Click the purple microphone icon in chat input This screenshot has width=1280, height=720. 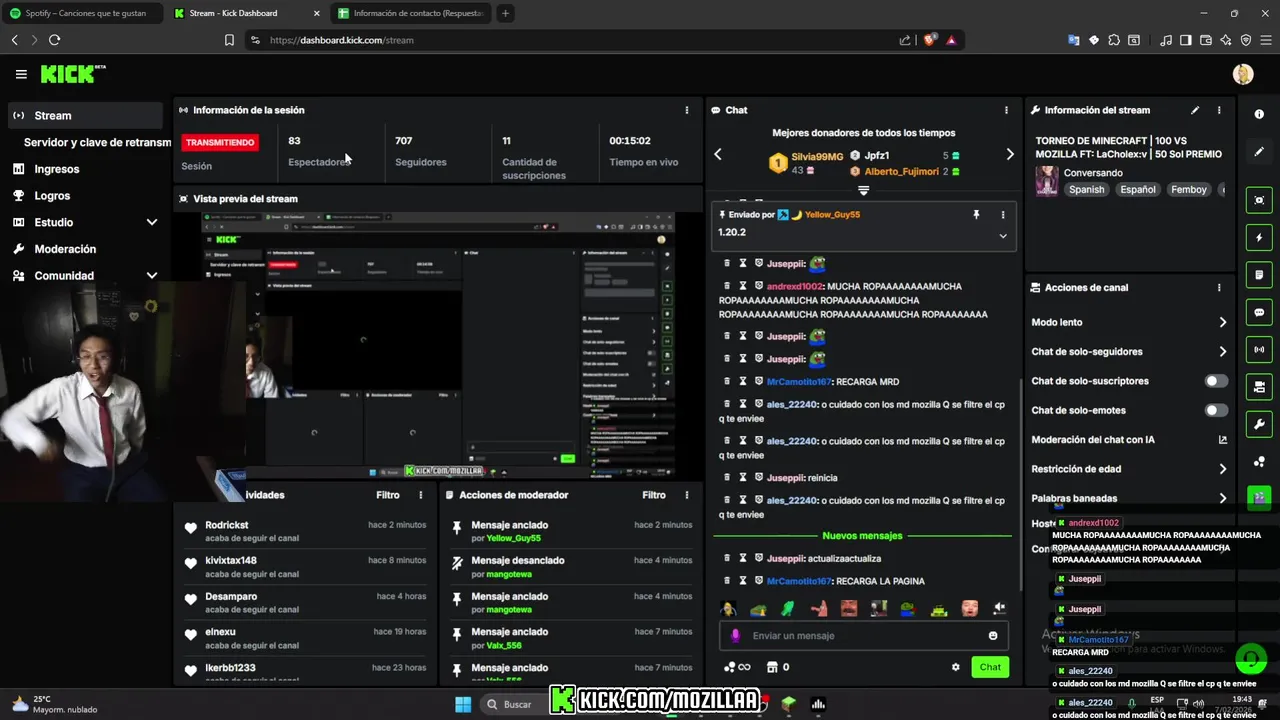tap(736, 636)
